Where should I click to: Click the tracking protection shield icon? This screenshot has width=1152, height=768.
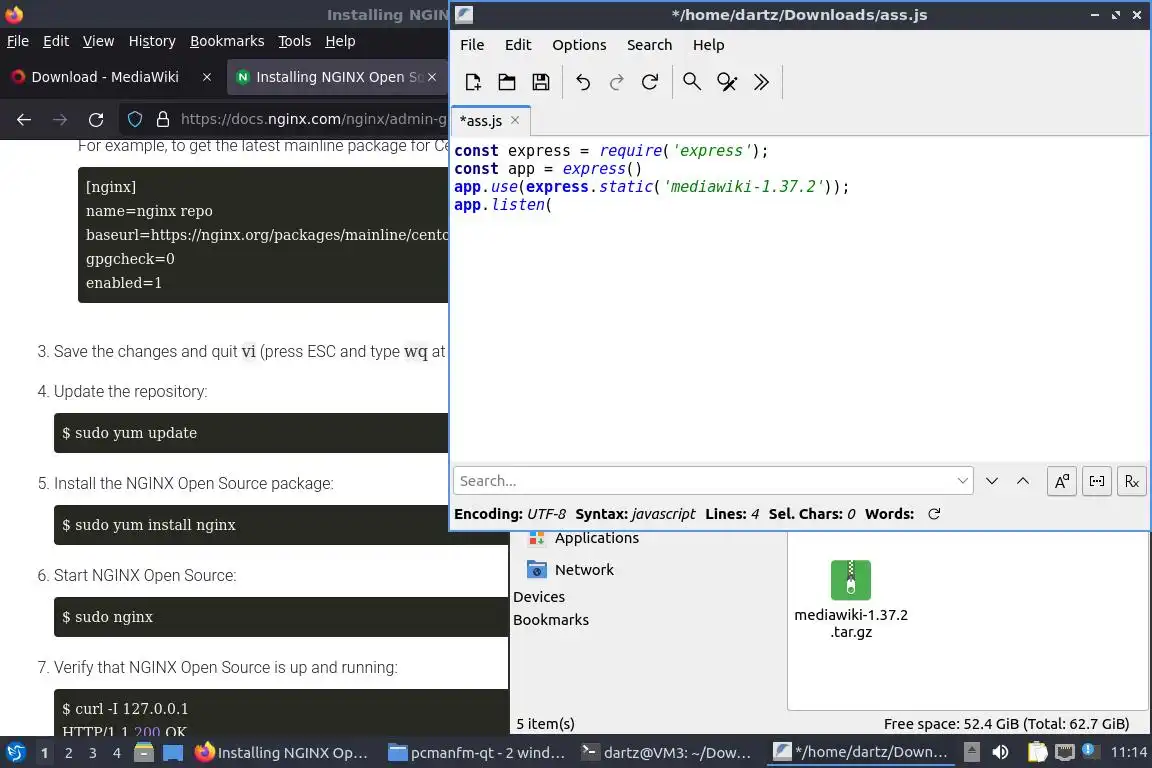[x=135, y=119]
